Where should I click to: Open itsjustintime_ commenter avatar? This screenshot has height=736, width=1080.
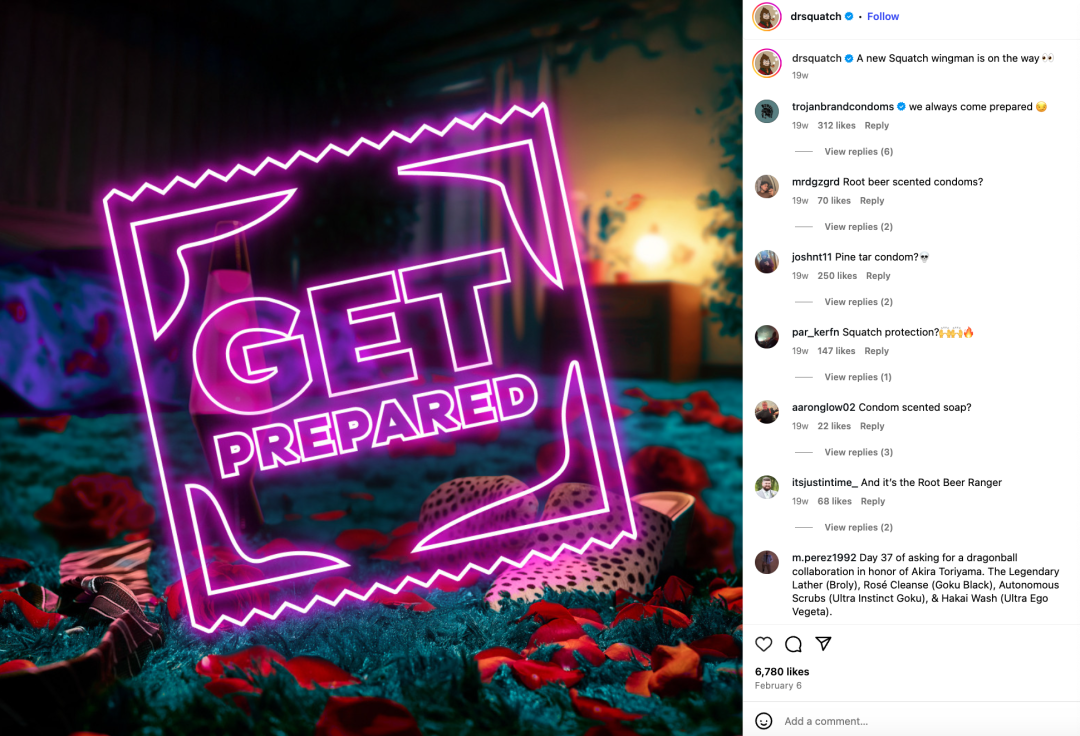pyautogui.click(x=767, y=487)
